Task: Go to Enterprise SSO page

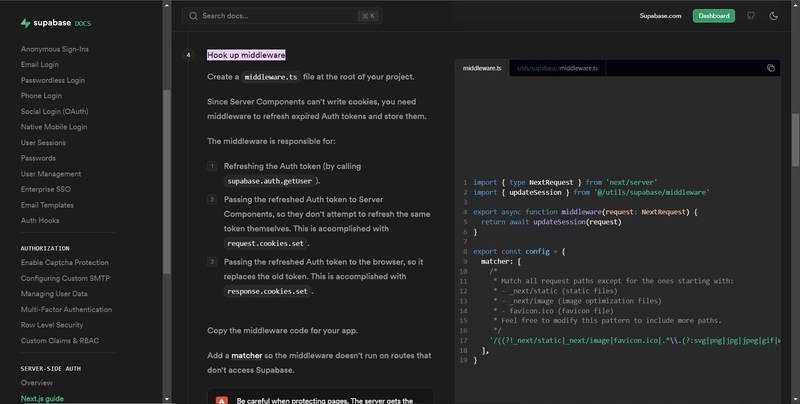Action: pyautogui.click(x=45, y=189)
